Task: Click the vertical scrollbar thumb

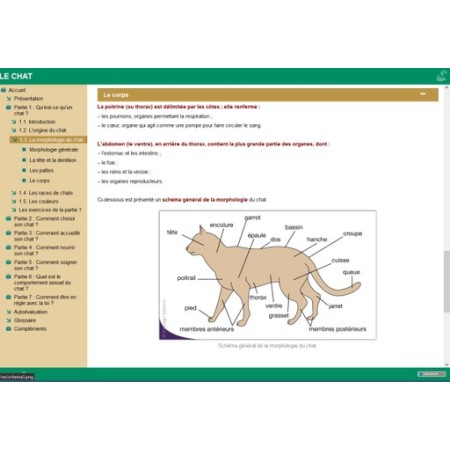Action: pos(446,282)
